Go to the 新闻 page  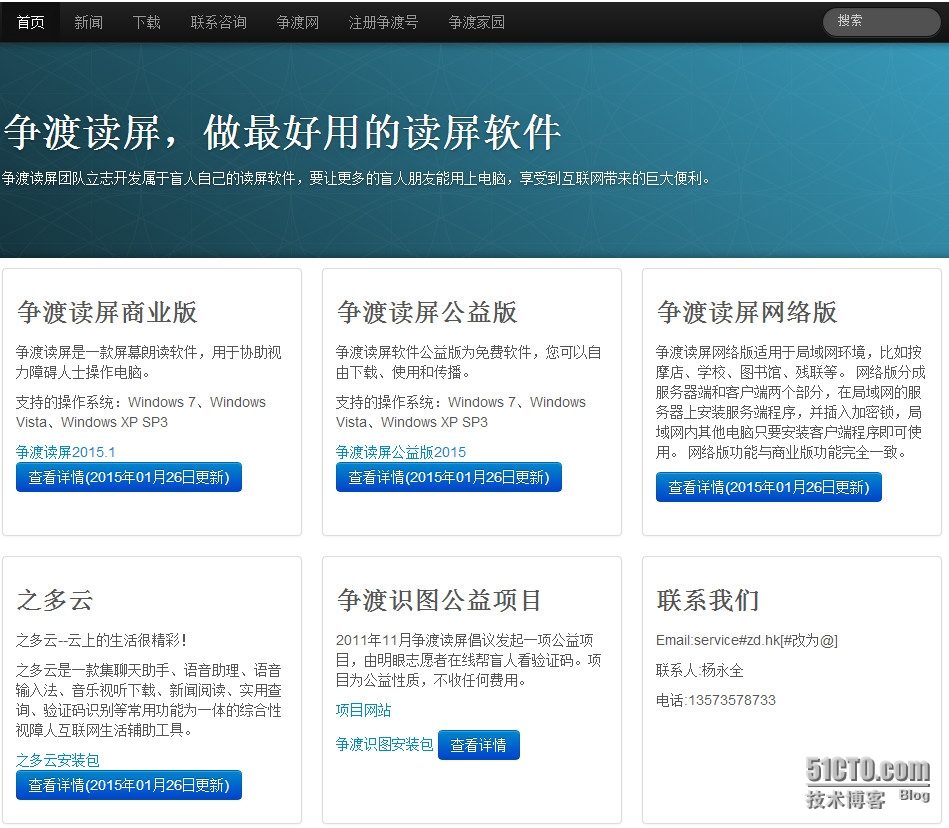(88, 22)
